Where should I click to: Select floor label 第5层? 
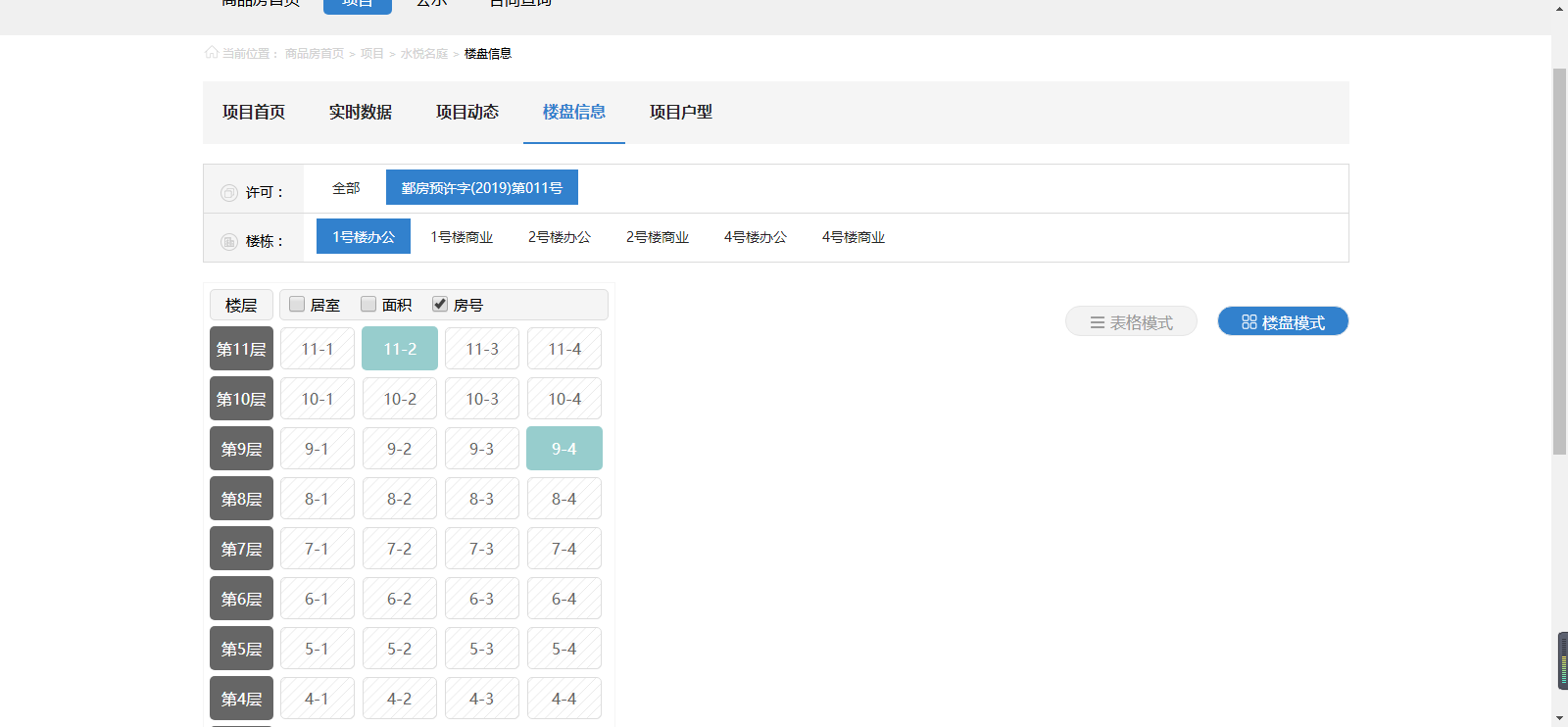point(241,649)
